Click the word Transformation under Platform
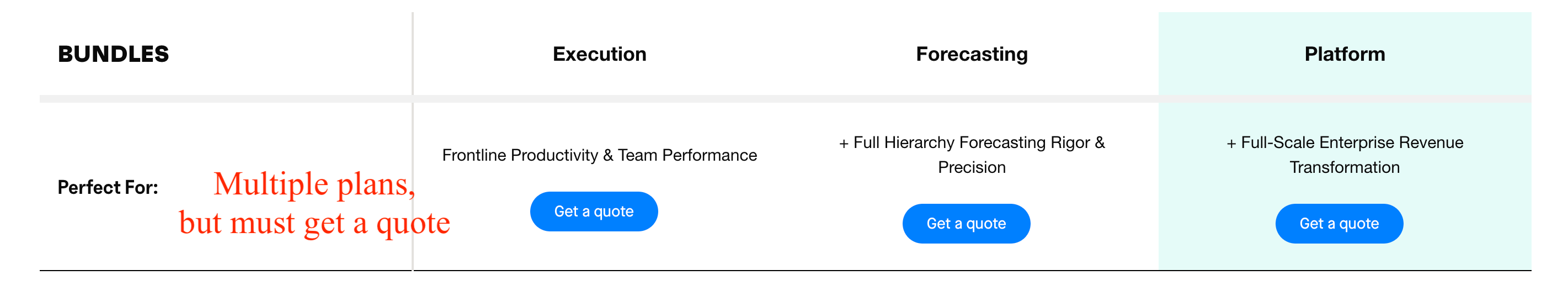Screen dimensions: 1568x296 [x=1345, y=167]
